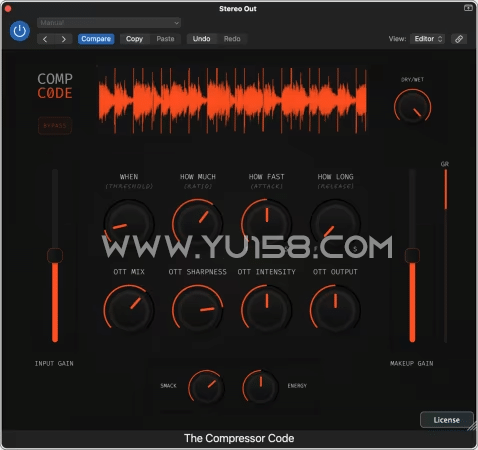Open the Manual preset dropdown
The width and height of the screenshot is (478, 450).
109,23
